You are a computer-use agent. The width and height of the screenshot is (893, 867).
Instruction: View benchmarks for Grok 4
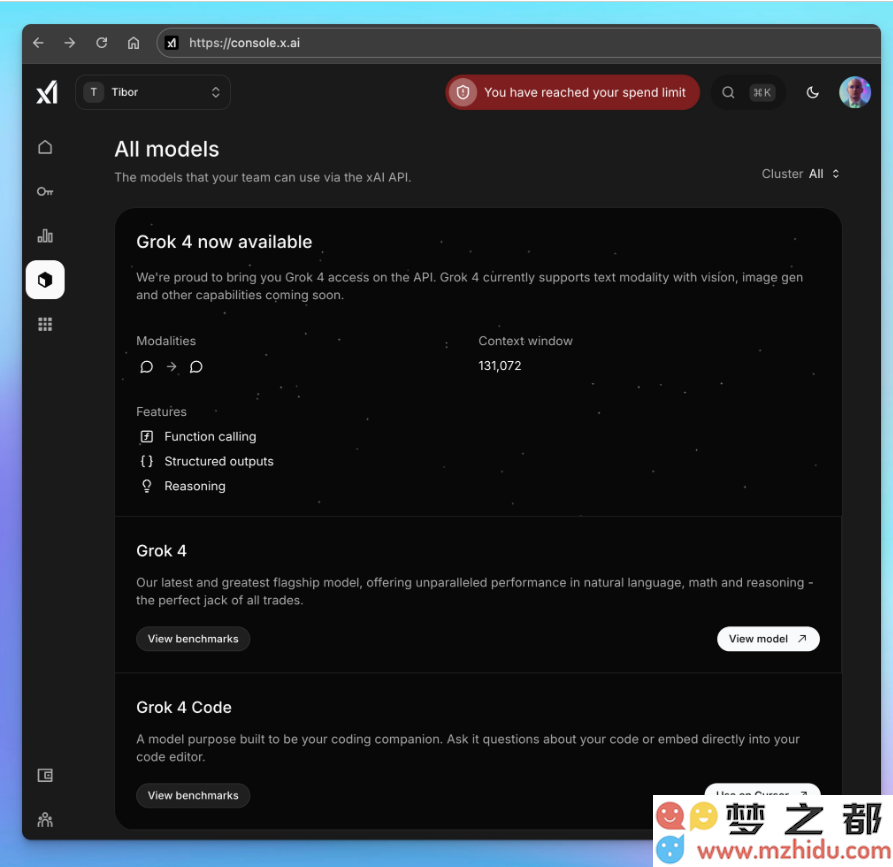coord(193,639)
